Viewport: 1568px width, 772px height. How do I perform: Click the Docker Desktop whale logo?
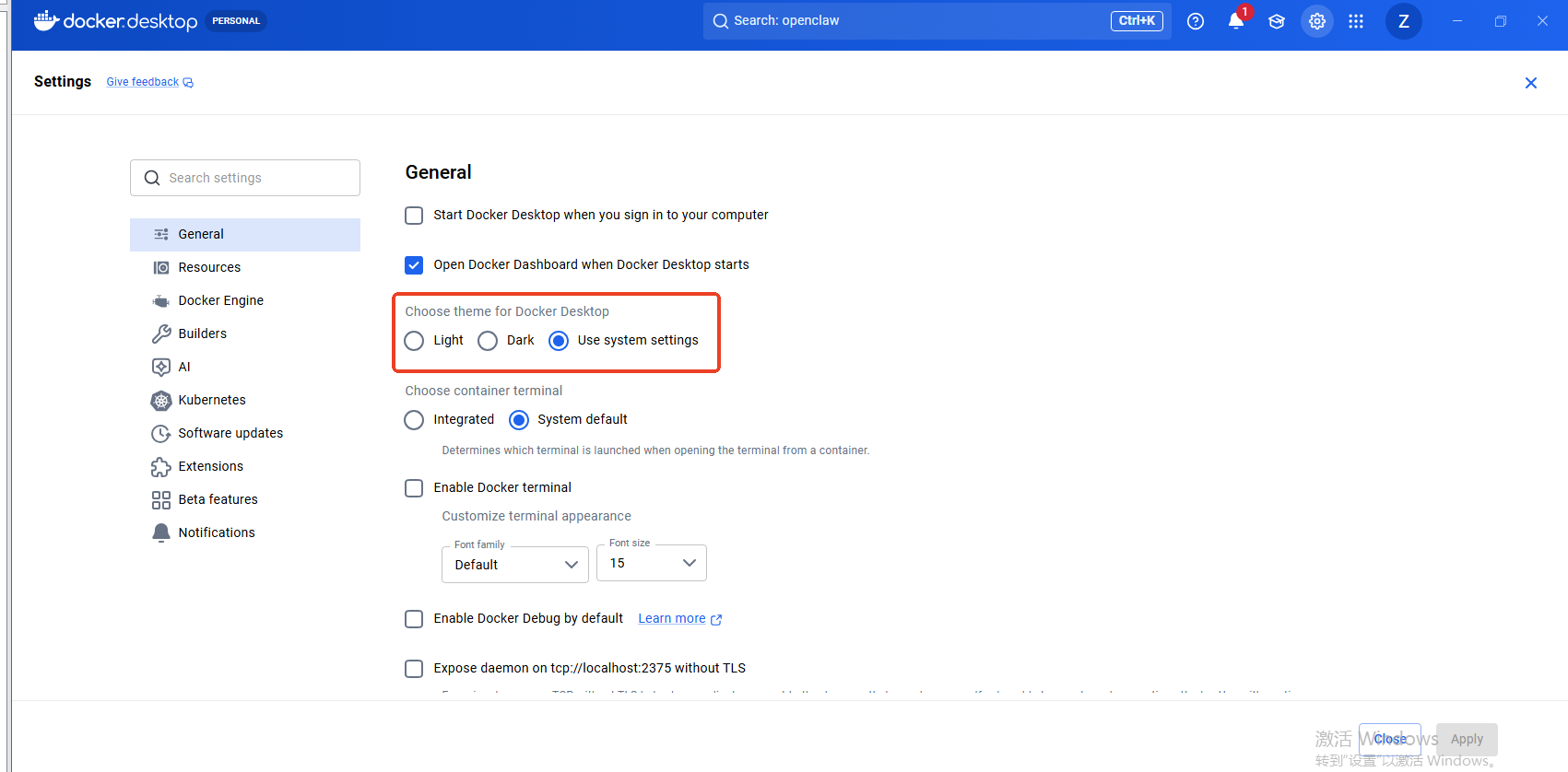pos(47,20)
